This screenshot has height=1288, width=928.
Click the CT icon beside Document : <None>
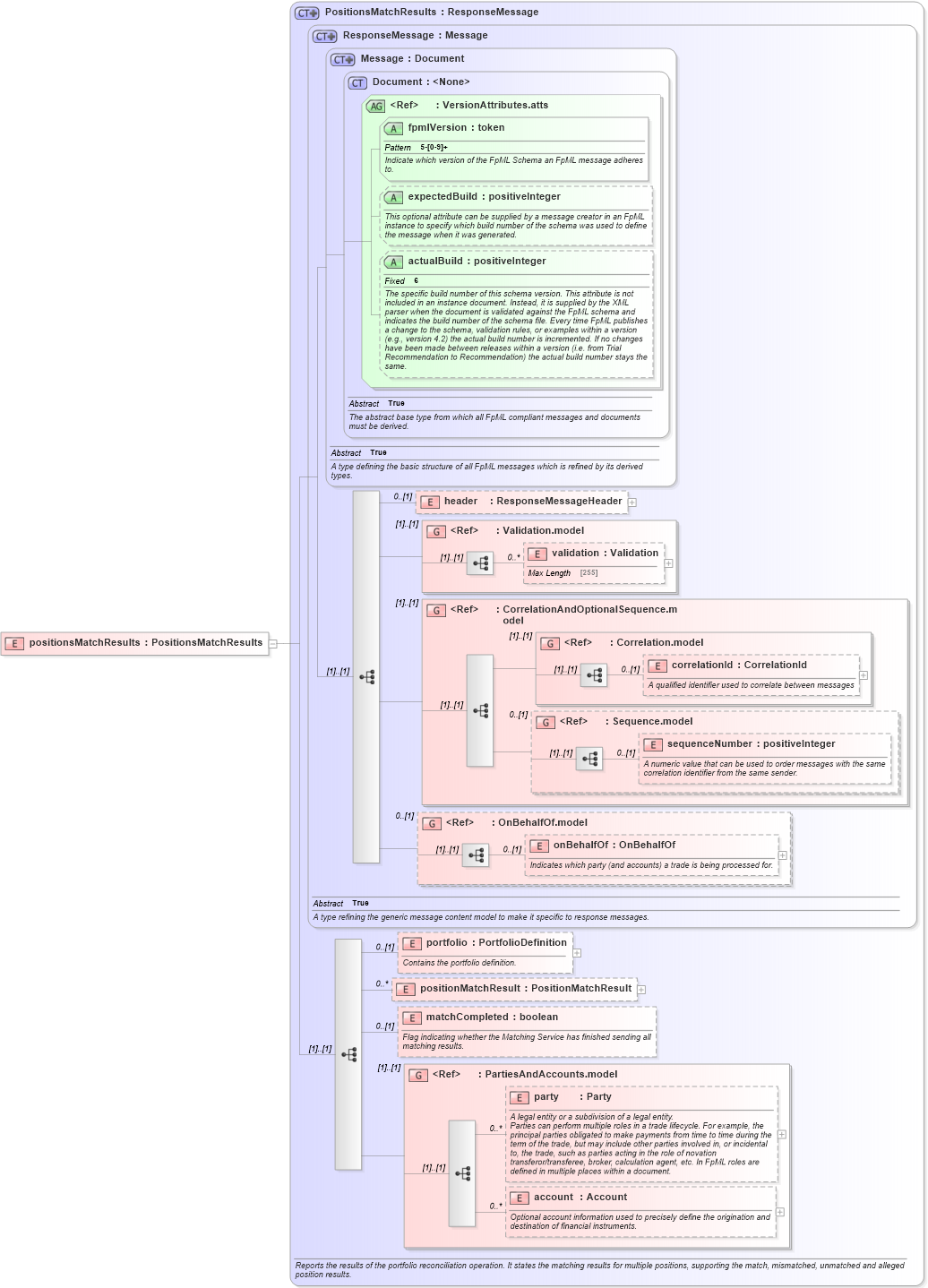pyautogui.click(x=357, y=82)
